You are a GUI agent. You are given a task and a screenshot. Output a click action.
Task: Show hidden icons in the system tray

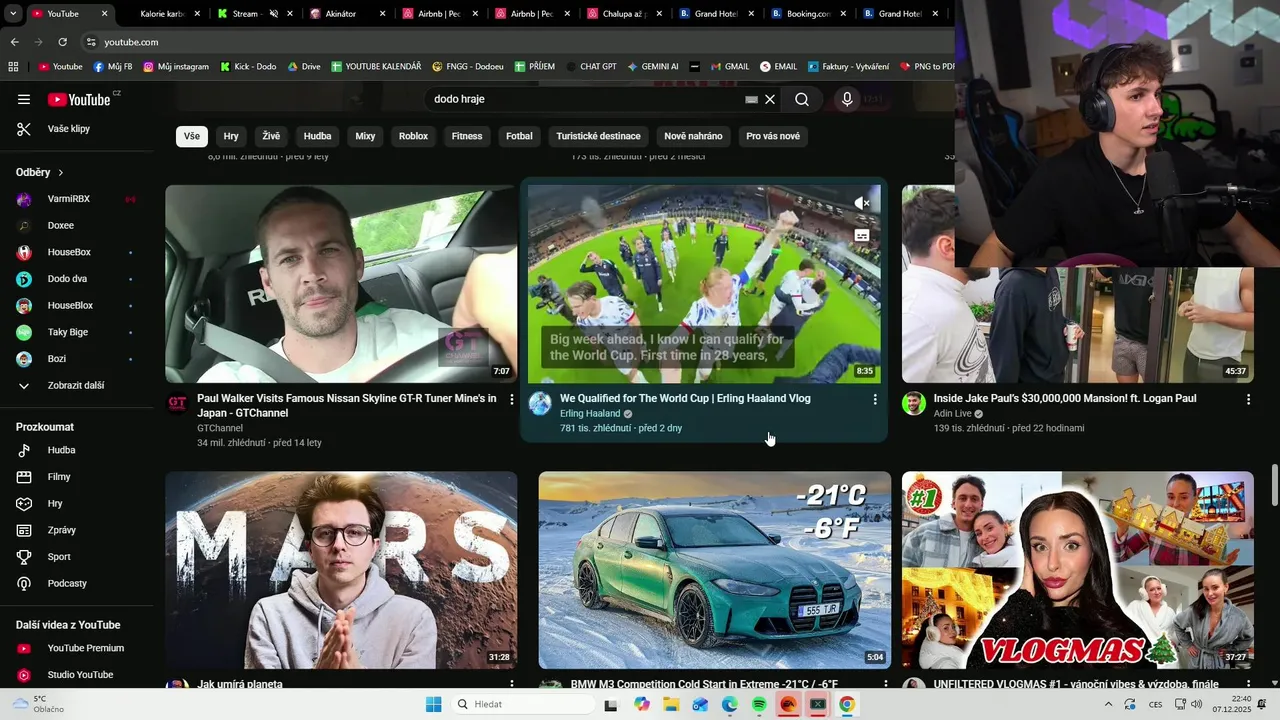click(x=1108, y=705)
